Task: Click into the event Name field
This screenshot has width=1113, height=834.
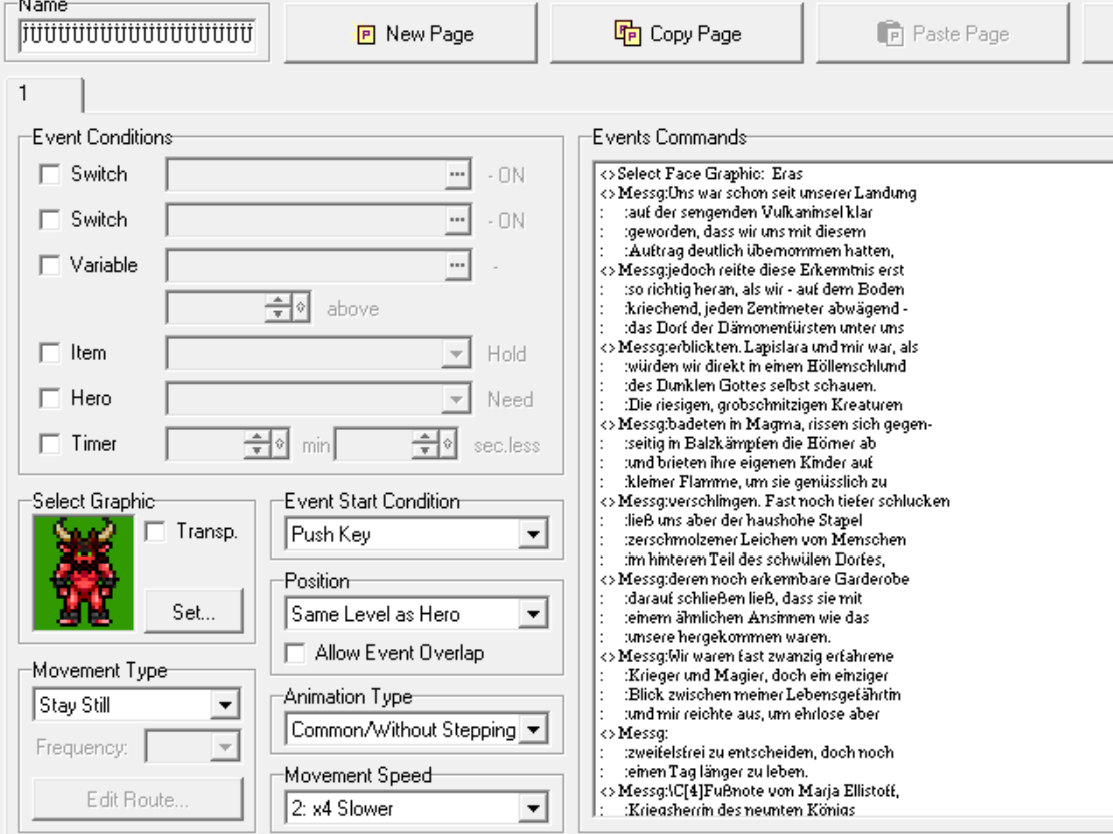Action: [137, 35]
